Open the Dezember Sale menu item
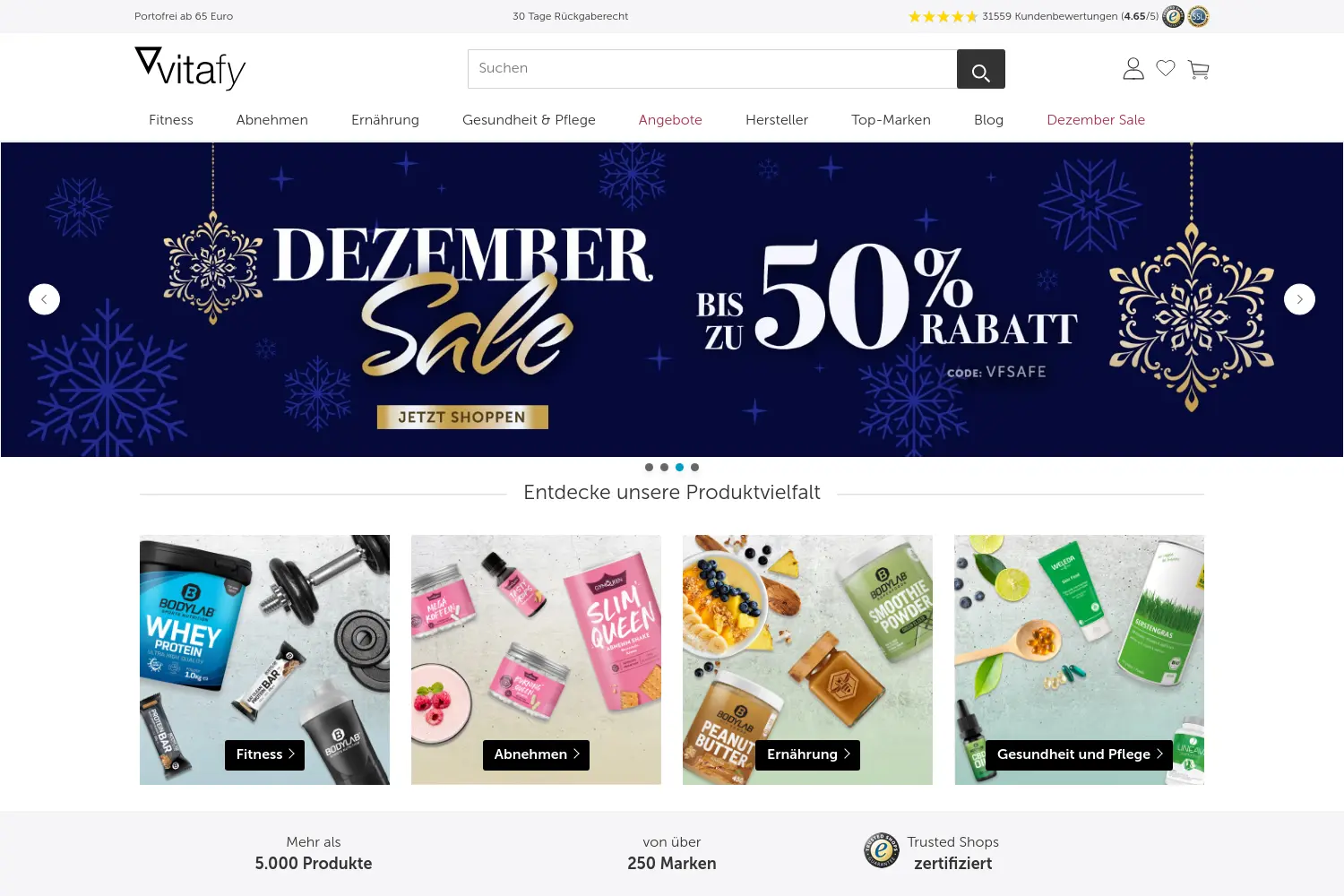 pyautogui.click(x=1096, y=120)
